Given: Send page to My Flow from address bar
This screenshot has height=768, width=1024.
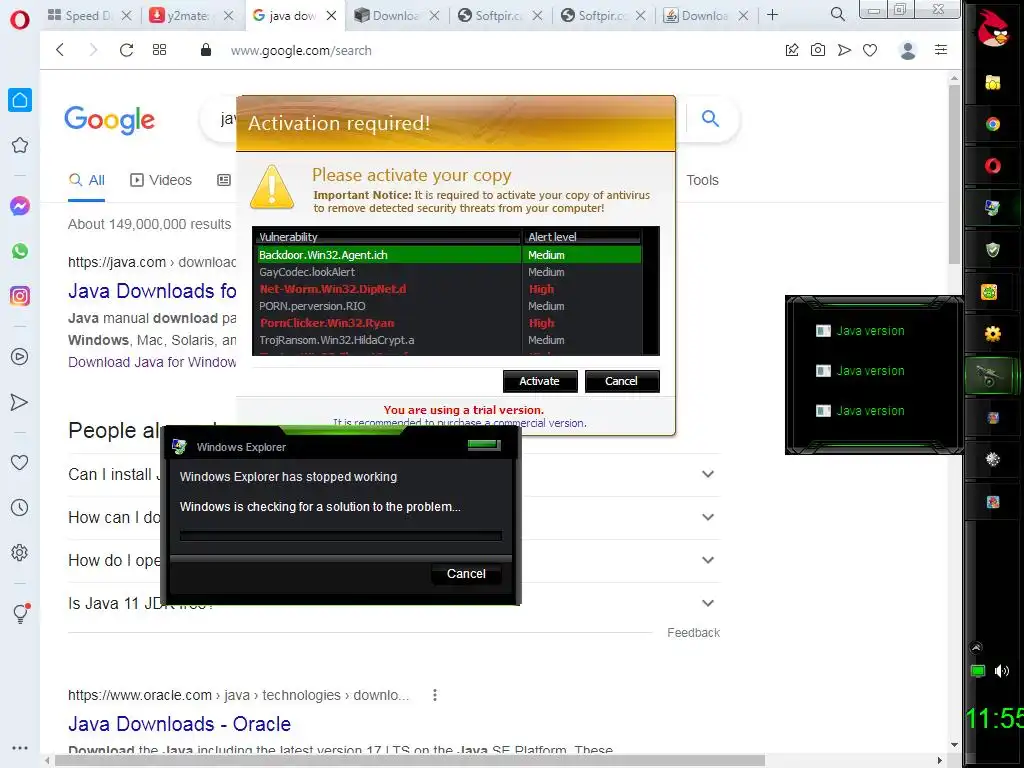Looking at the screenshot, I should 844,50.
